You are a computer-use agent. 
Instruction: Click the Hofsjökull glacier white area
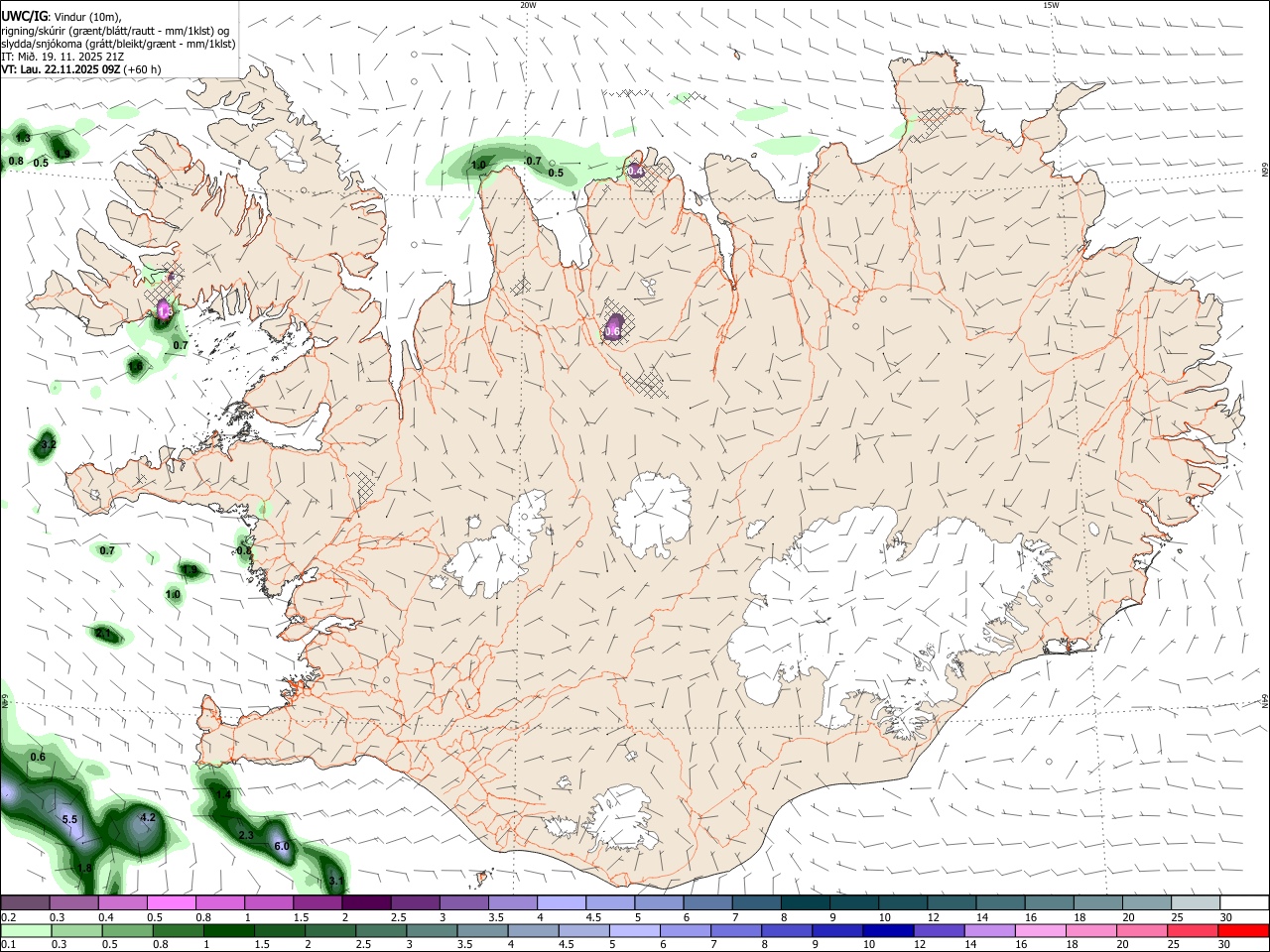tap(652, 514)
